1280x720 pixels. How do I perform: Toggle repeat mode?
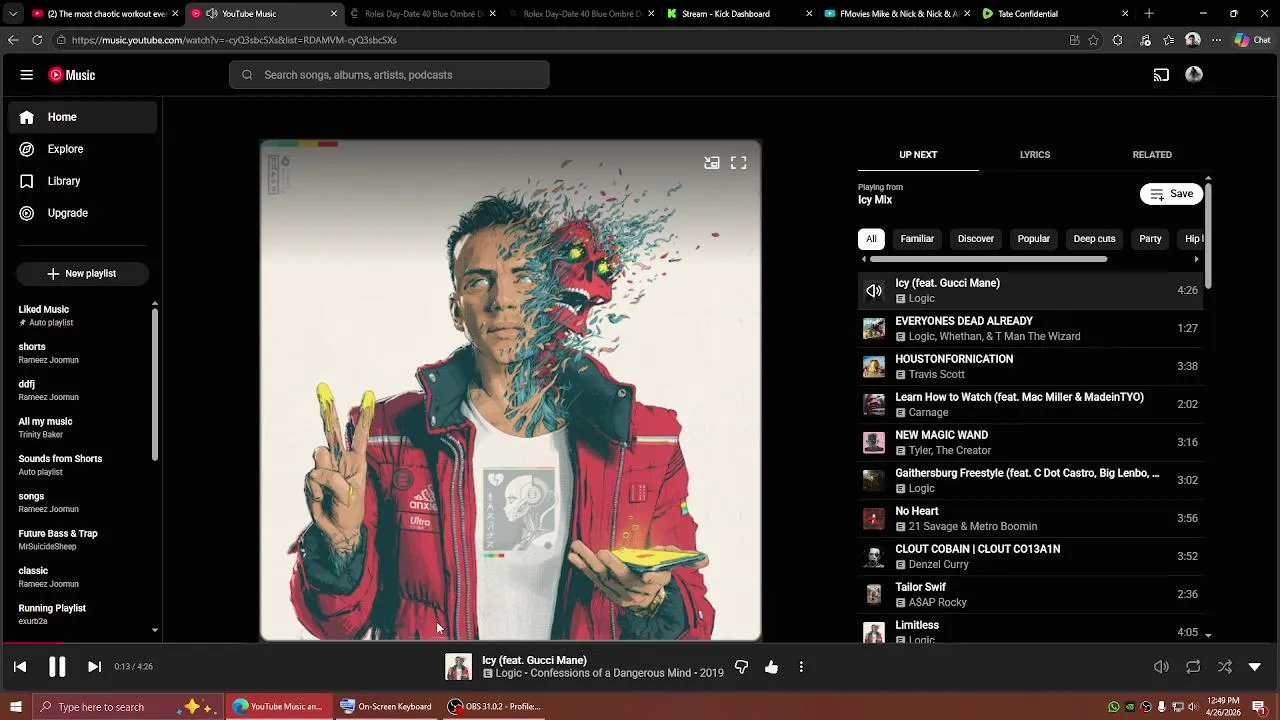(1193, 667)
